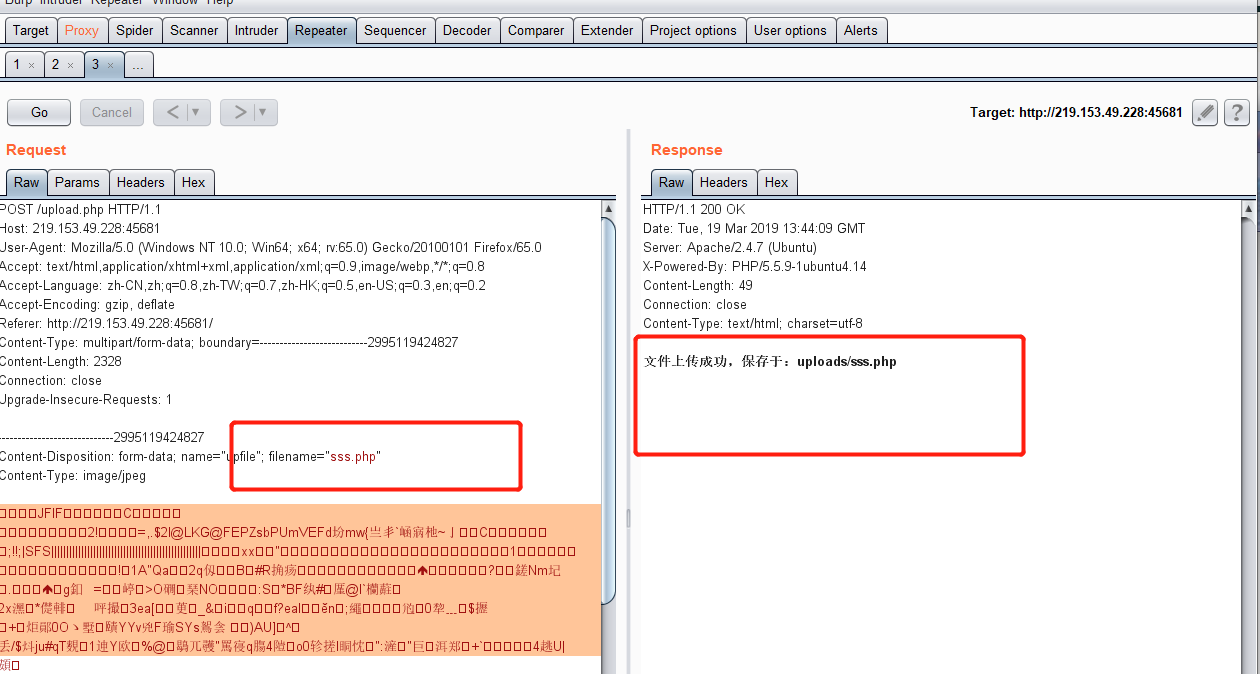1260x674 pixels.
Task: Open the Target tab
Action: pos(31,30)
